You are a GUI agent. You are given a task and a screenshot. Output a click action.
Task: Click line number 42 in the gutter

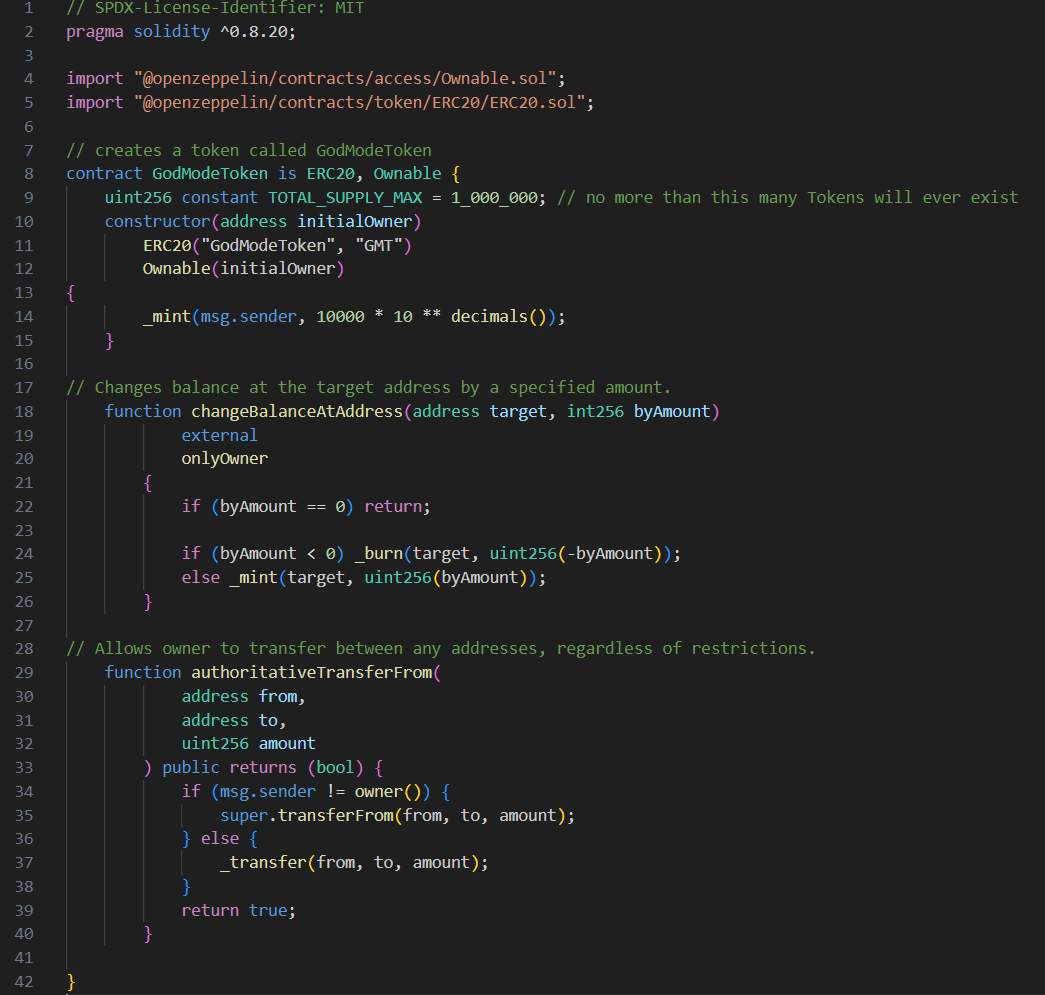click(24, 981)
